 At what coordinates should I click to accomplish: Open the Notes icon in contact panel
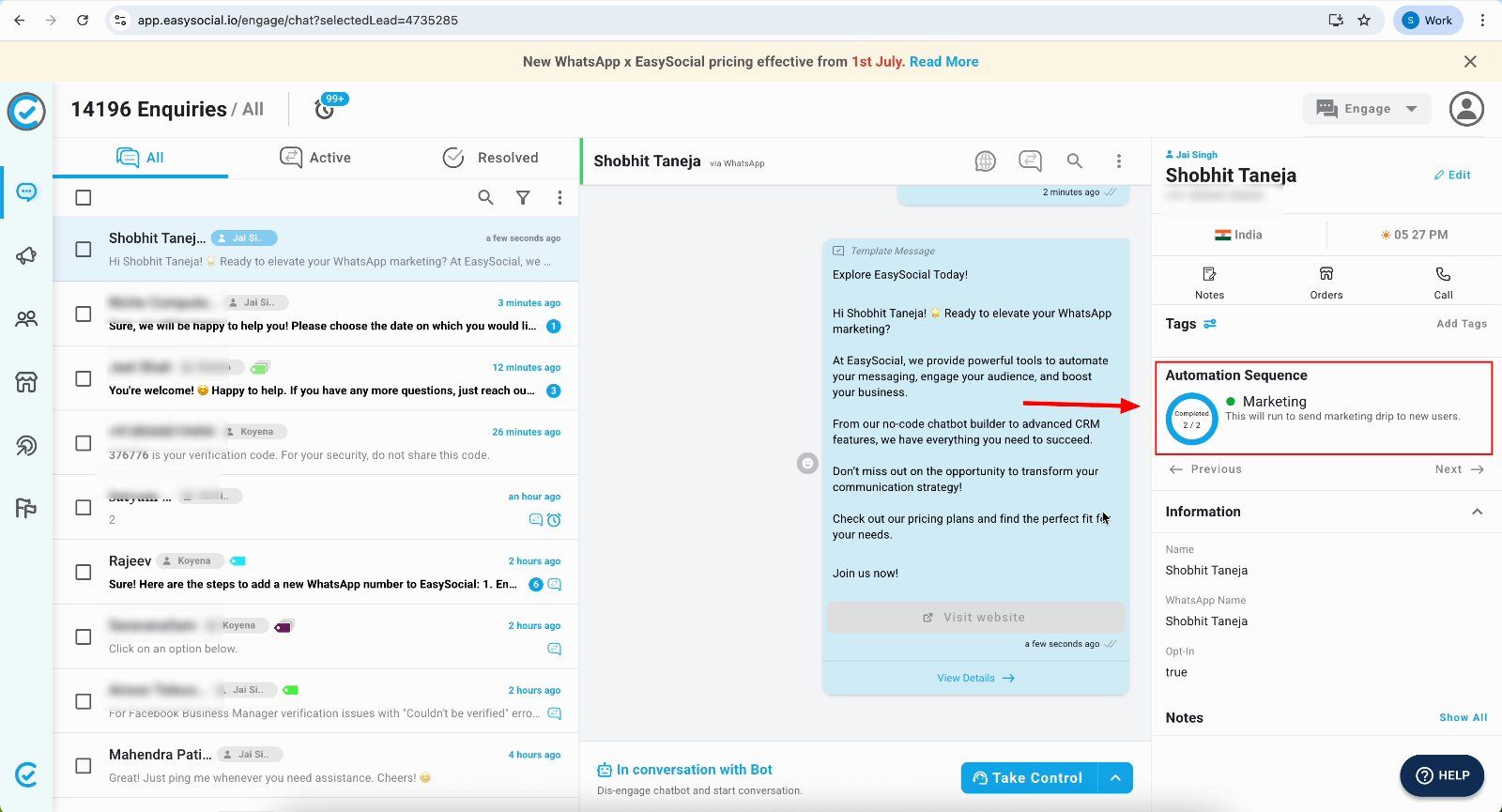pyautogui.click(x=1209, y=274)
